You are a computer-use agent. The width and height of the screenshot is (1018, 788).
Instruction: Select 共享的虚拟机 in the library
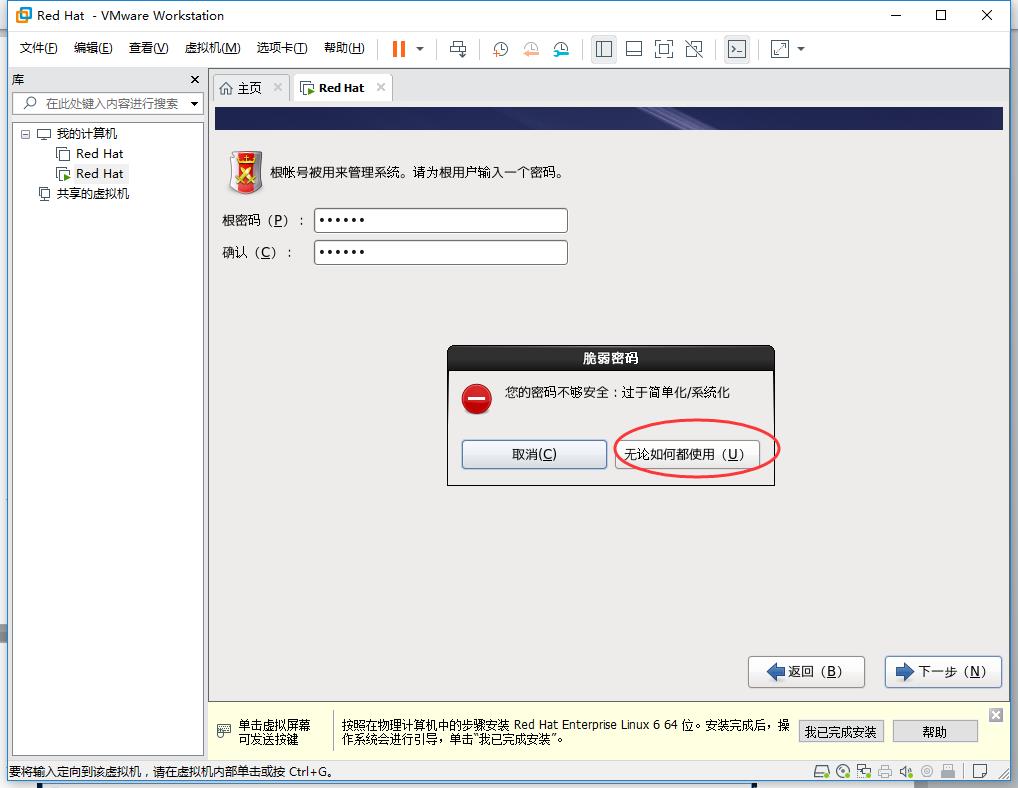92,193
